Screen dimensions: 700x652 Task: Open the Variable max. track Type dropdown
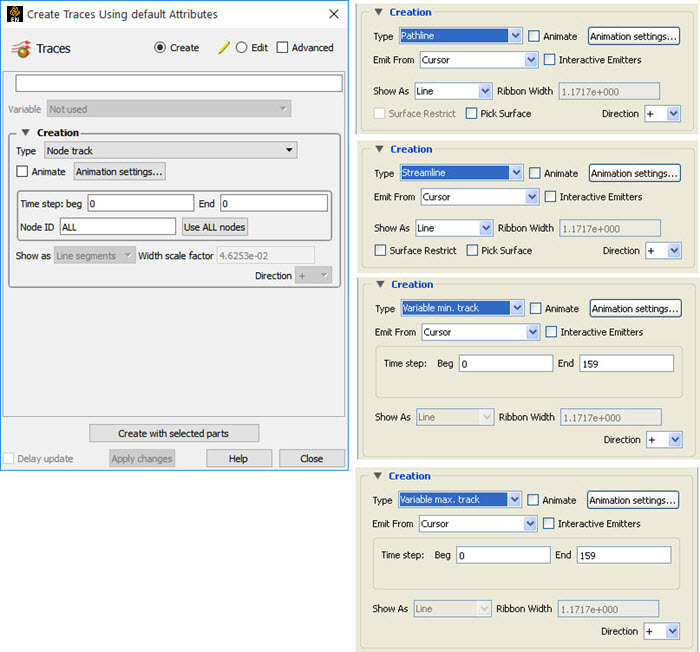[460, 500]
